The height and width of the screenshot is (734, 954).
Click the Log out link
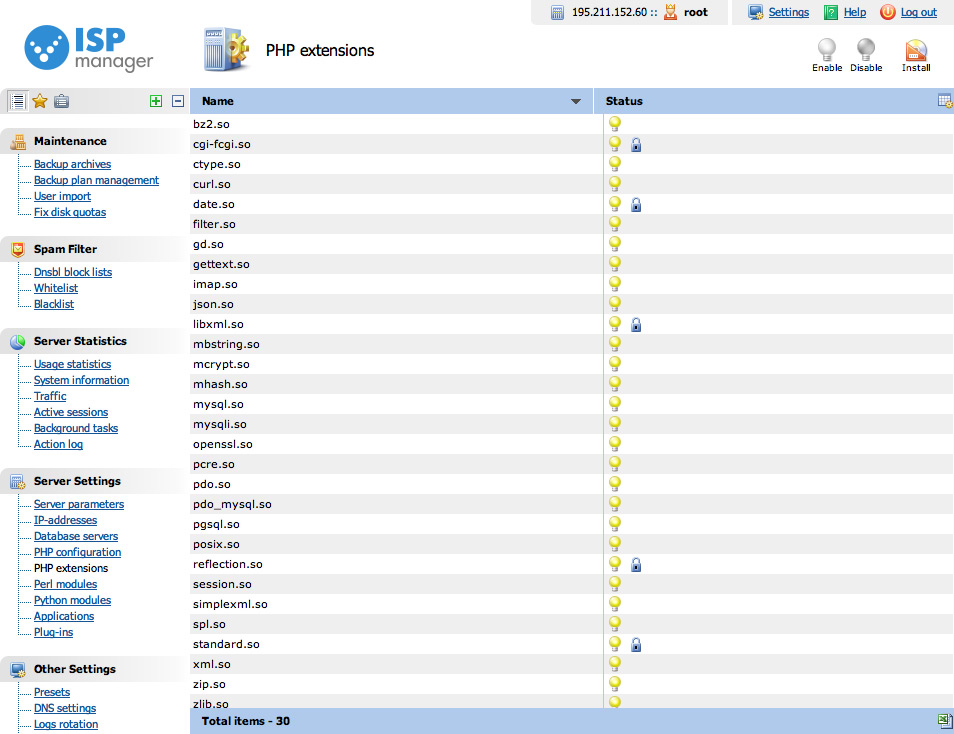pos(918,12)
